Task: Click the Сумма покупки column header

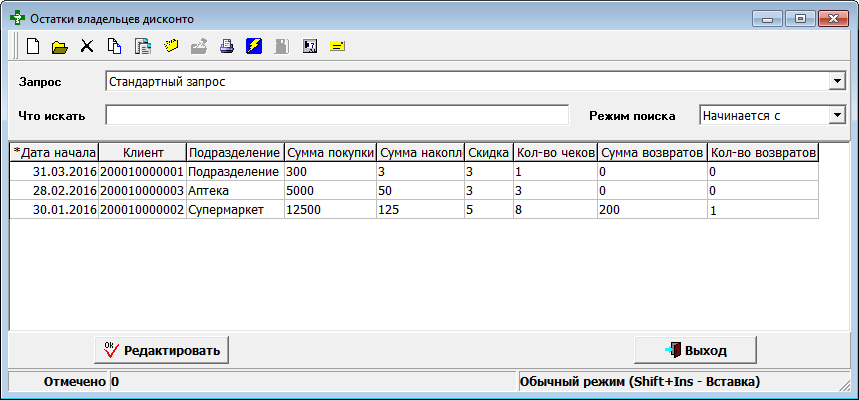Action: coord(330,152)
